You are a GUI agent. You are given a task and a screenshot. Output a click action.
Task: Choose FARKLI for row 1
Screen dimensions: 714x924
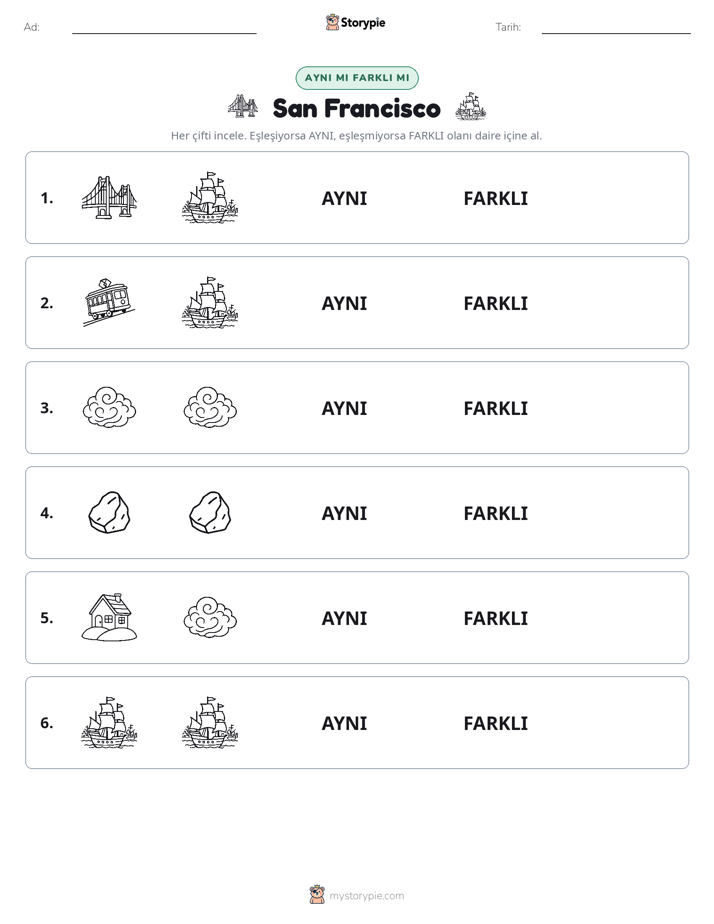point(495,199)
